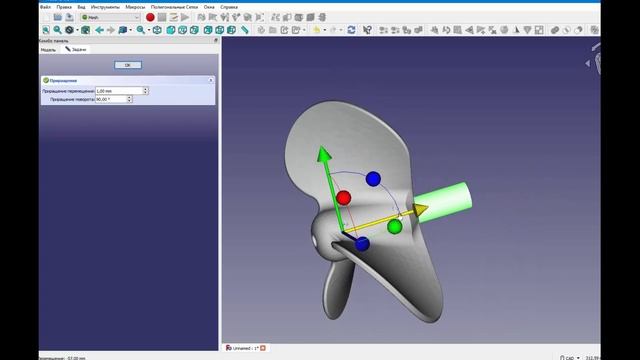Set the left view cube
The image size is (640, 360).
(231, 30)
